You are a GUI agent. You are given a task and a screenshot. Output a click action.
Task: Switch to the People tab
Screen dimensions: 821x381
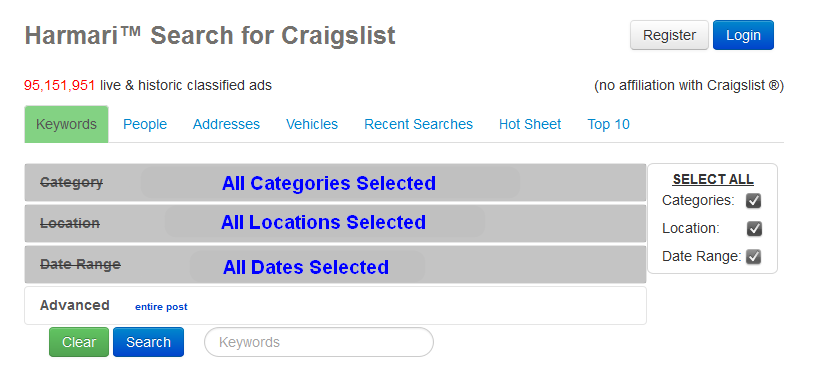coord(145,125)
